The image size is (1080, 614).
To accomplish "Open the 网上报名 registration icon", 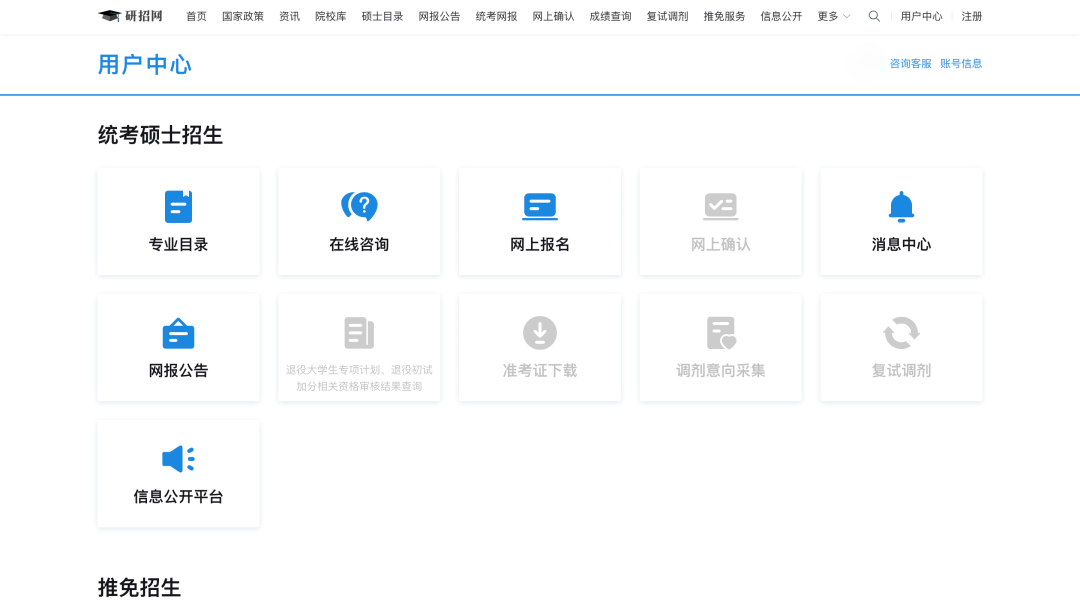I will (540, 207).
